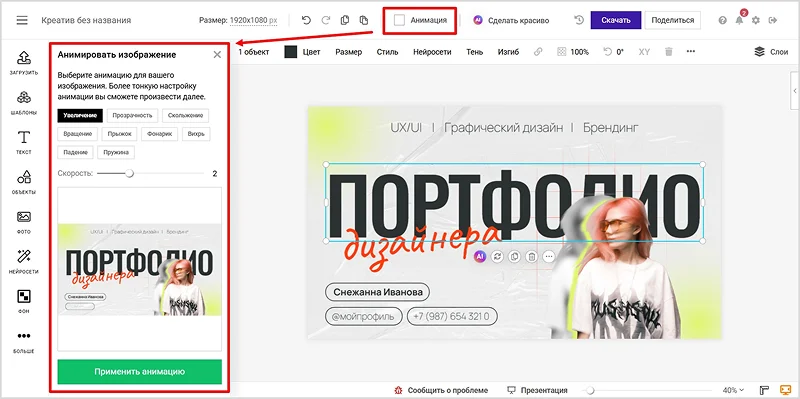Open the toolbar three-dots more menu
800x399 pixels.
coord(691,52)
